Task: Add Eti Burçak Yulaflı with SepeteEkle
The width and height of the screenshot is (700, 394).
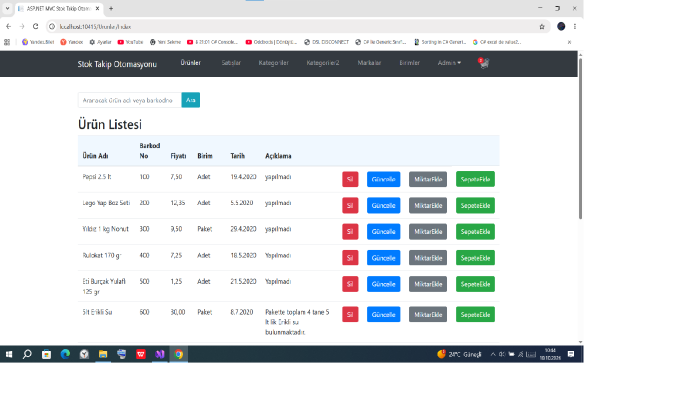Action: click(475, 284)
